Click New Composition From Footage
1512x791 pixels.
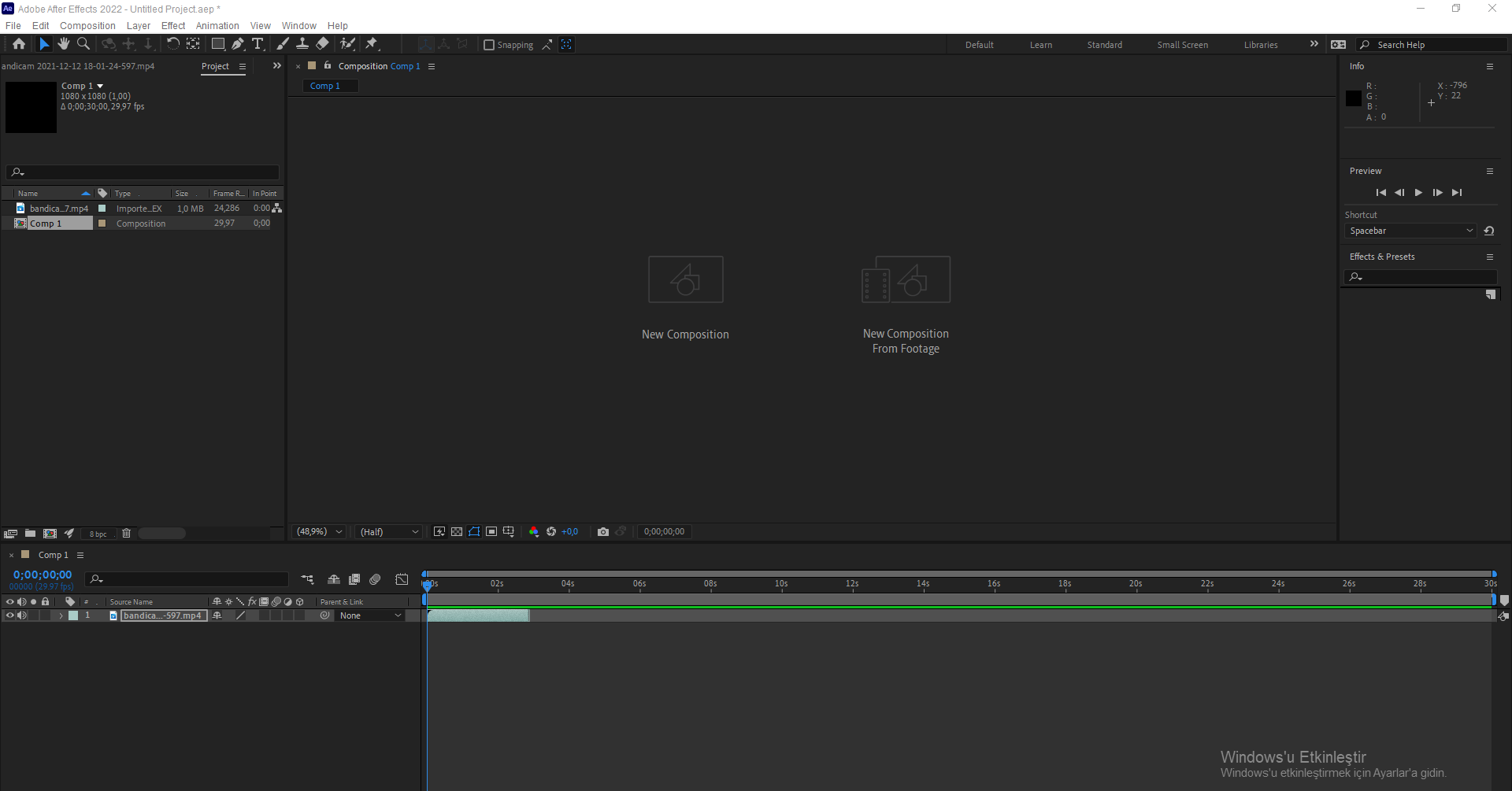coord(906,305)
